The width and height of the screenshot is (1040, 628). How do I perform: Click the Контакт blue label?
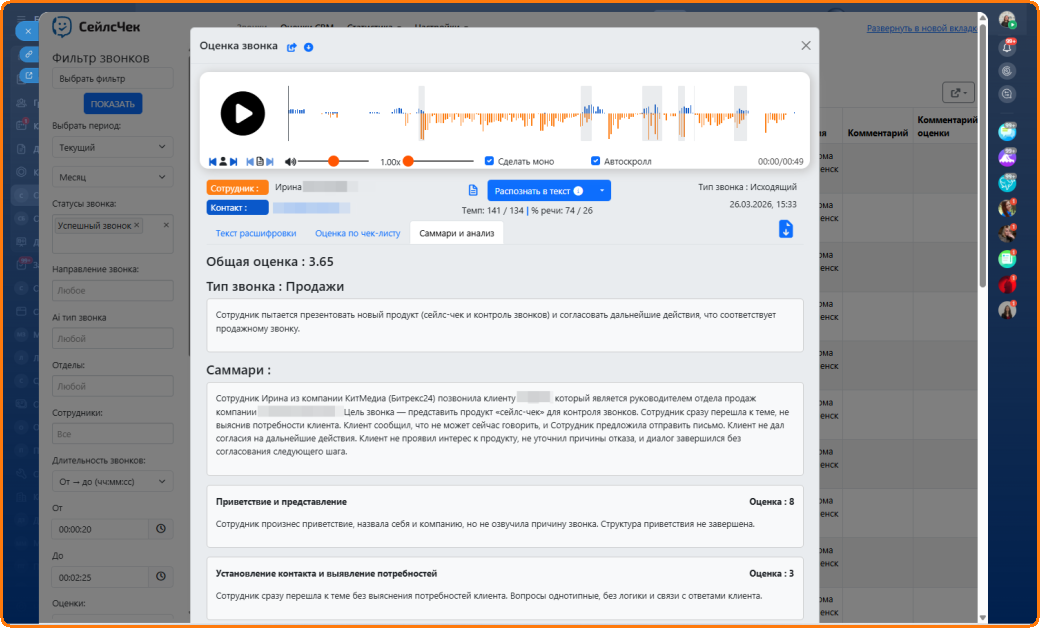pyautogui.click(x=237, y=208)
